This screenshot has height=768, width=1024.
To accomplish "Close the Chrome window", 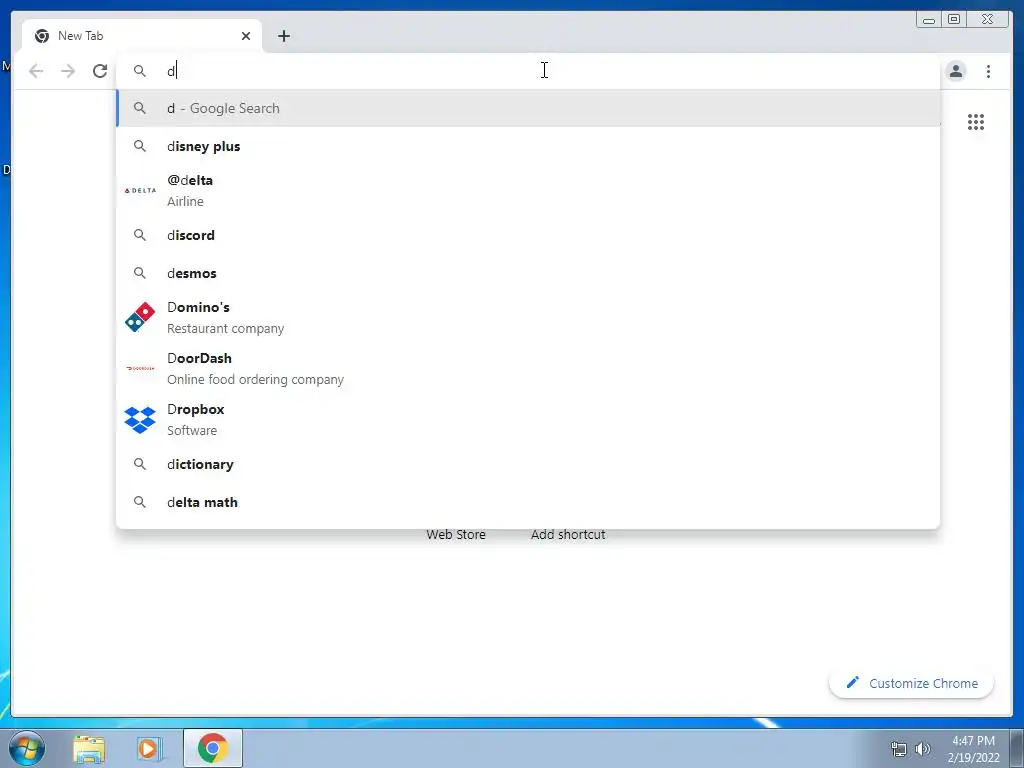I will point(988,20).
